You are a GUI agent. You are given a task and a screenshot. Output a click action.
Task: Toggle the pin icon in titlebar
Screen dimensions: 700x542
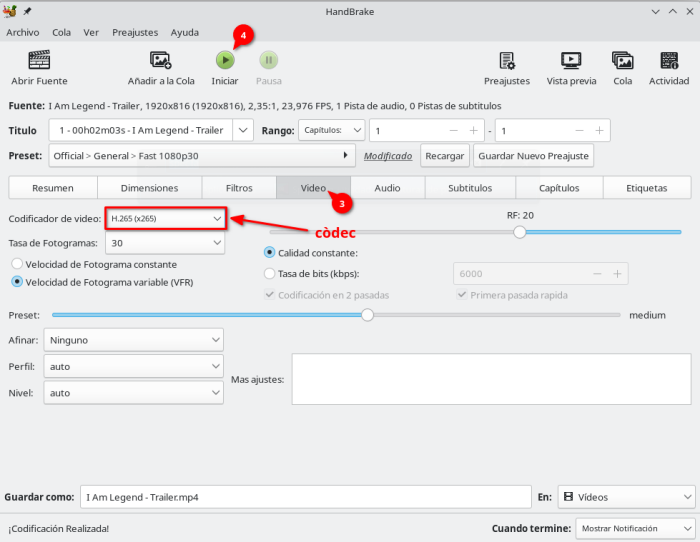point(27,11)
